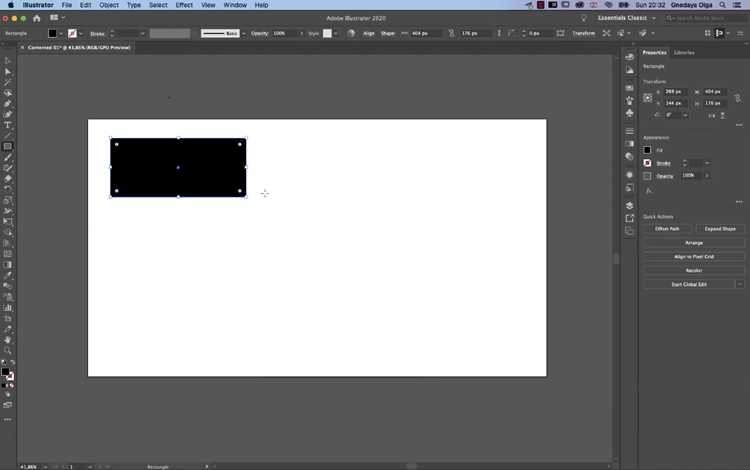Image resolution: width=750 pixels, height=470 pixels.
Task: Pick the Eraser tool
Action: coord(8,178)
